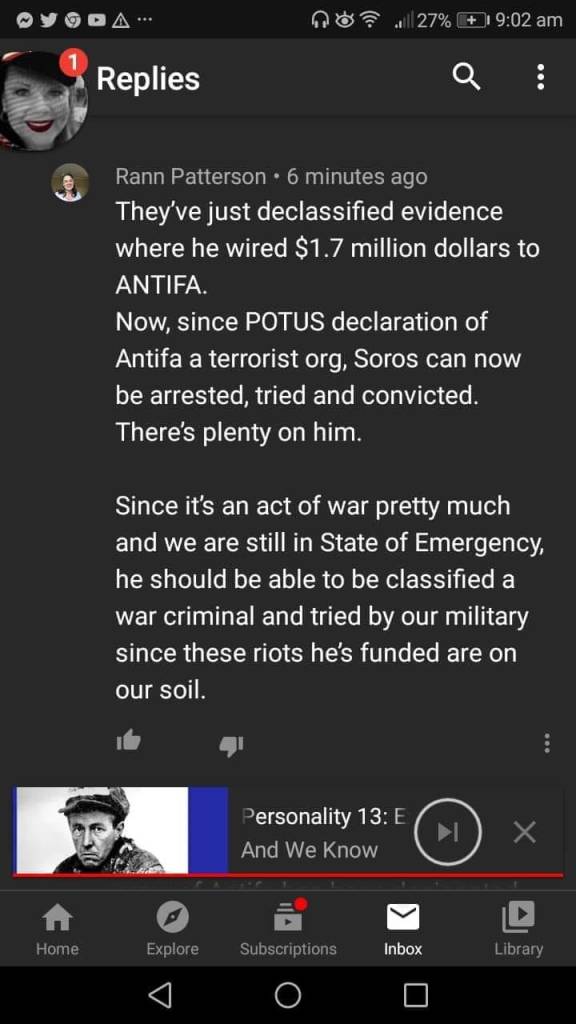Tap the profile picture with notification badge
The width and height of the screenshot is (576, 1024).
coord(43,98)
